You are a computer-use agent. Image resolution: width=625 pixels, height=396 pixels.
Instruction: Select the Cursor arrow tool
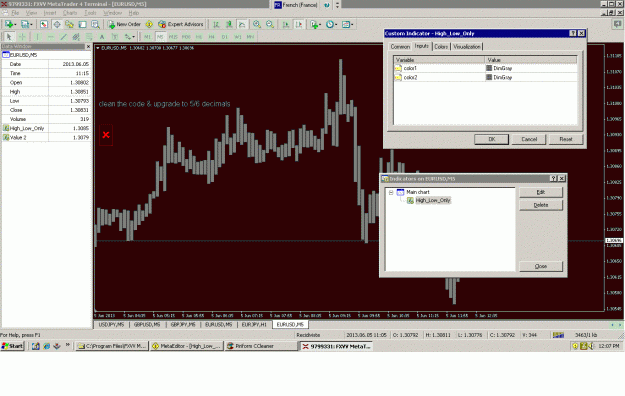click(9, 37)
